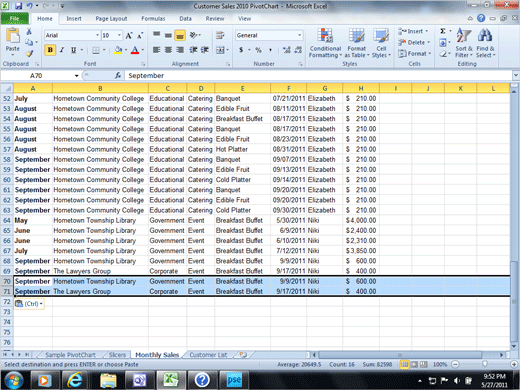Click the Save icon in Quick Access

coord(18,6)
